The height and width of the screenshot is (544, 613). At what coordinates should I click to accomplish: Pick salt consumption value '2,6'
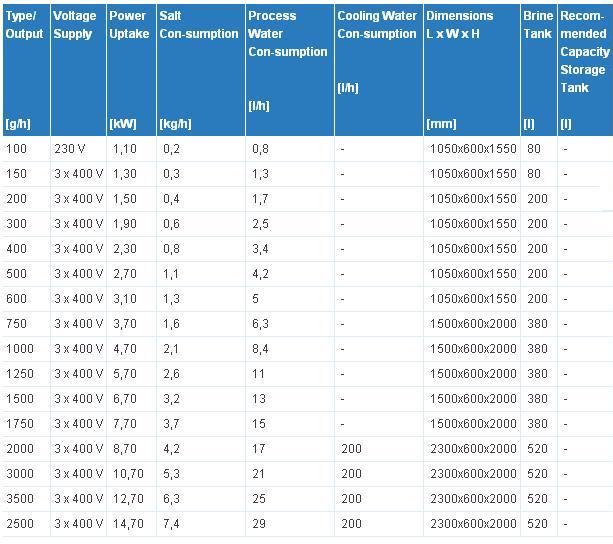click(x=171, y=374)
